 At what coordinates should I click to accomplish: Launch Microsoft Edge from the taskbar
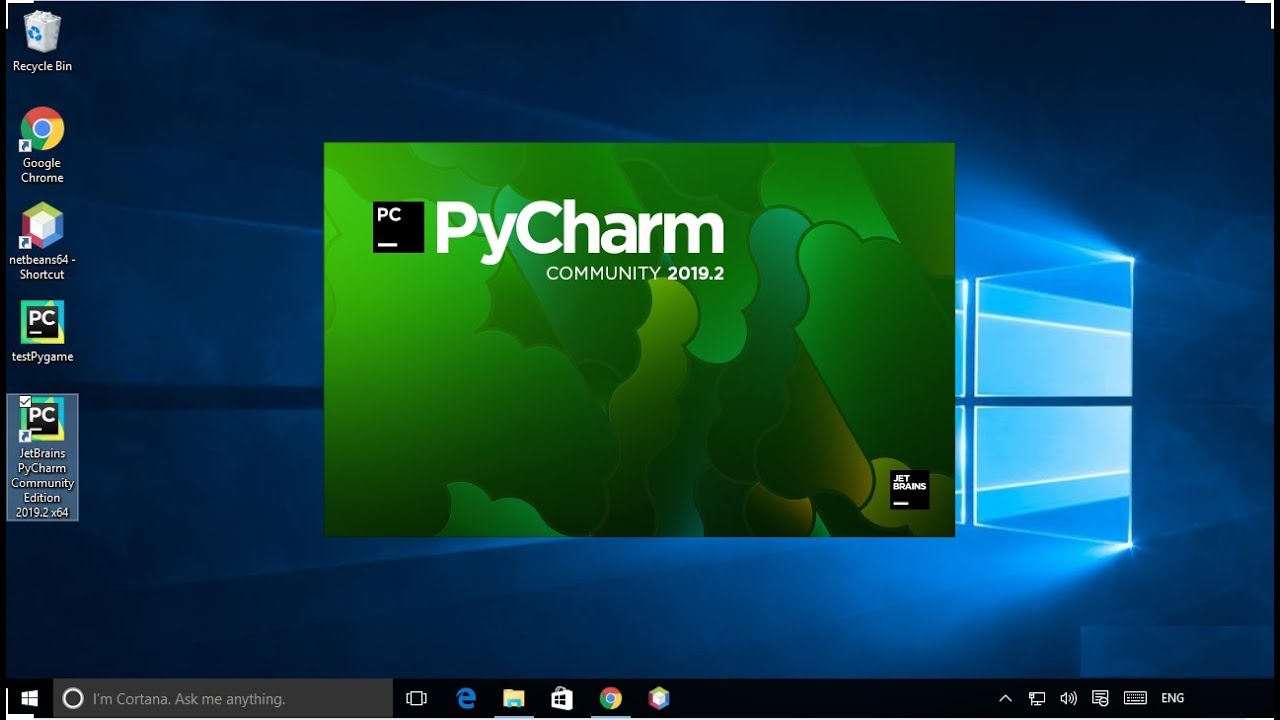pos(466,698)
